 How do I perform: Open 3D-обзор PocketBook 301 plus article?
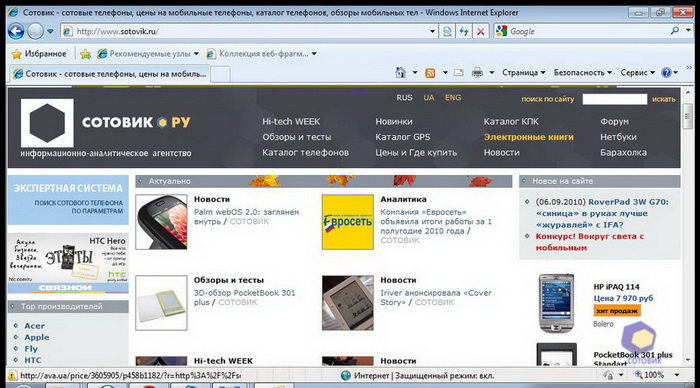click(244, 298)
